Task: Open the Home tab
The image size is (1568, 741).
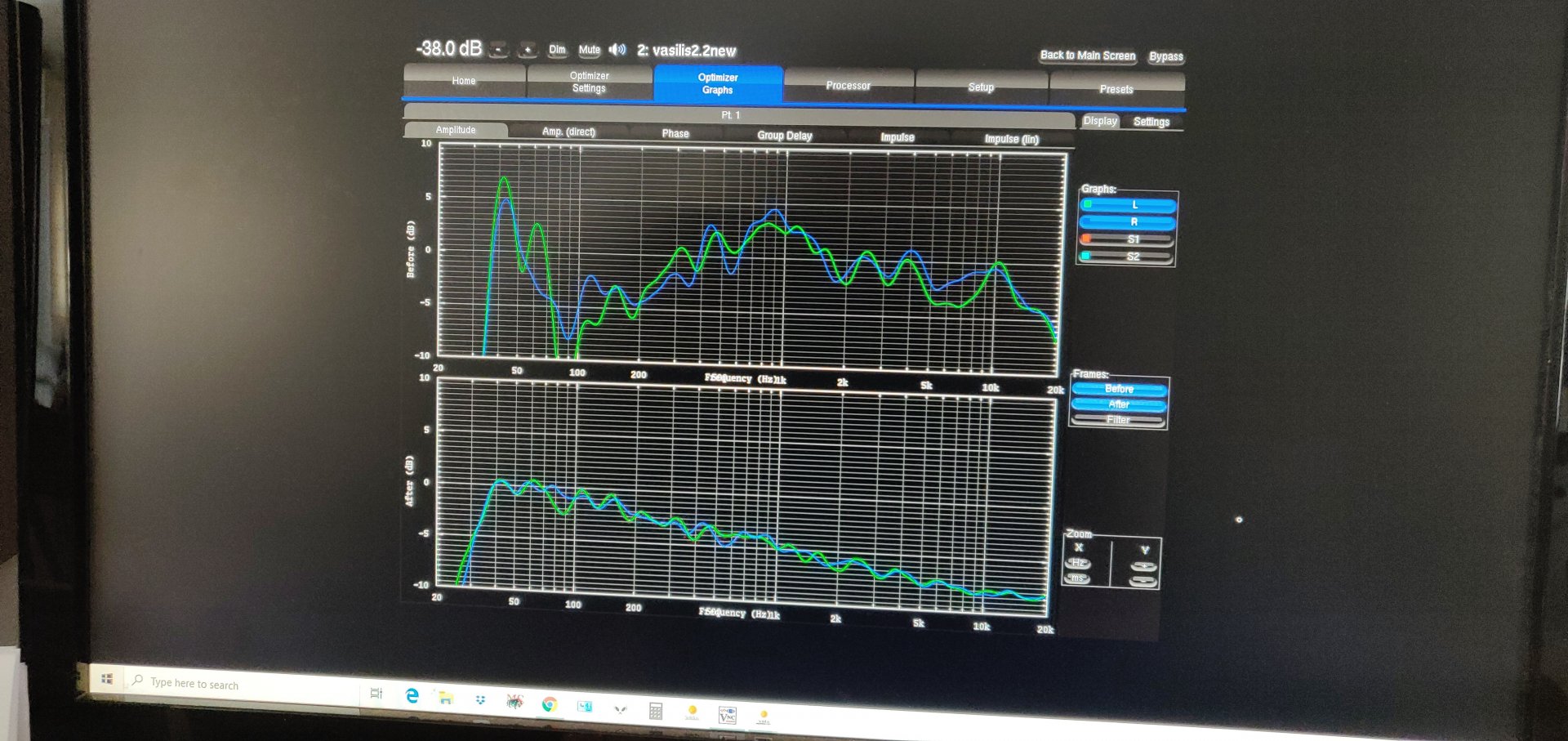Action: (x=464, y=81)
